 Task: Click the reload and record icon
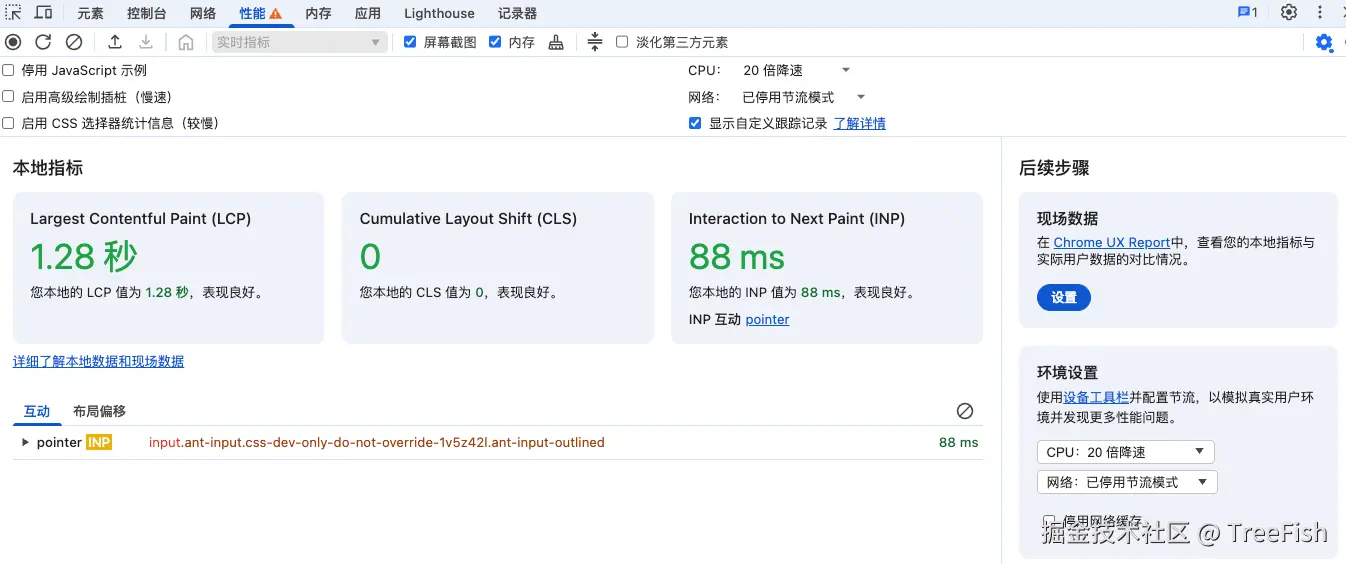pos(43,42)
